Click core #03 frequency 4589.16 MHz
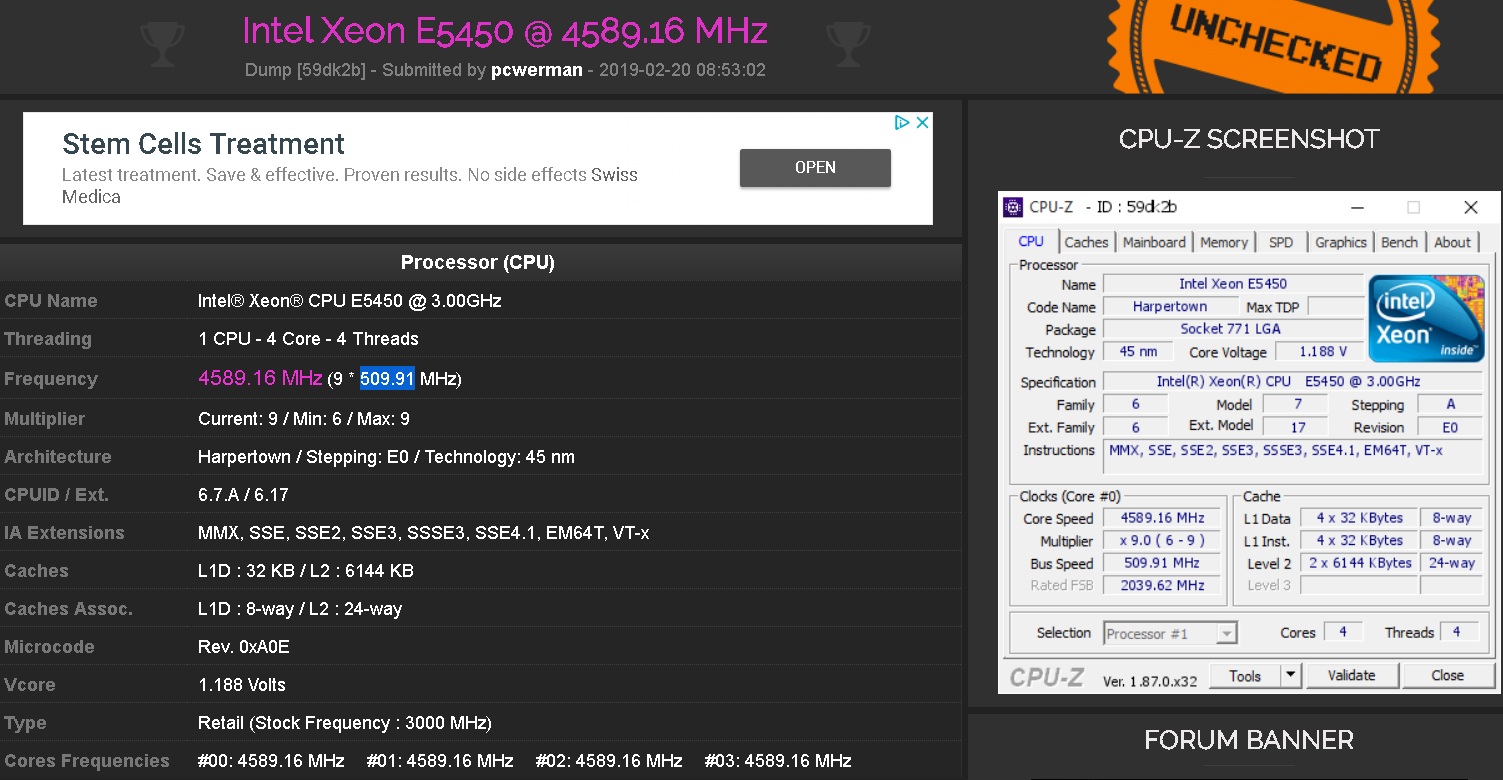 pos(778,761)
